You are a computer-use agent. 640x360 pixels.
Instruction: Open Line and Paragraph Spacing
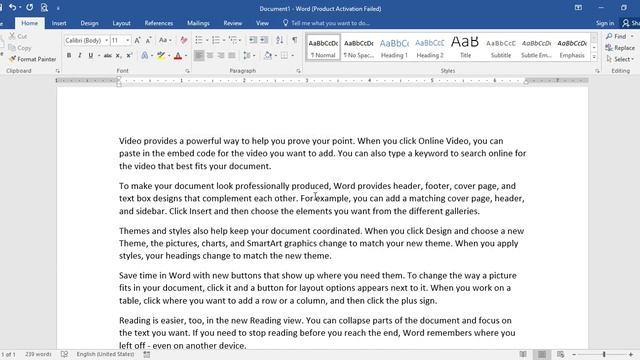(247, 56)
